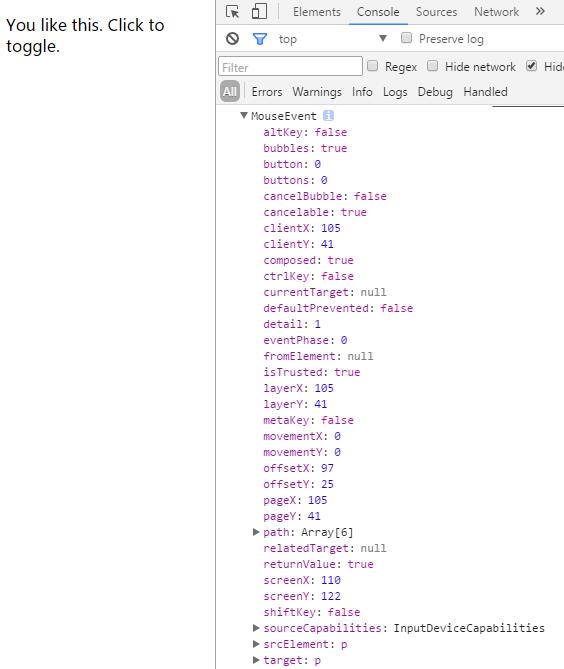Click the 'composed: true' property

[308, 260]
